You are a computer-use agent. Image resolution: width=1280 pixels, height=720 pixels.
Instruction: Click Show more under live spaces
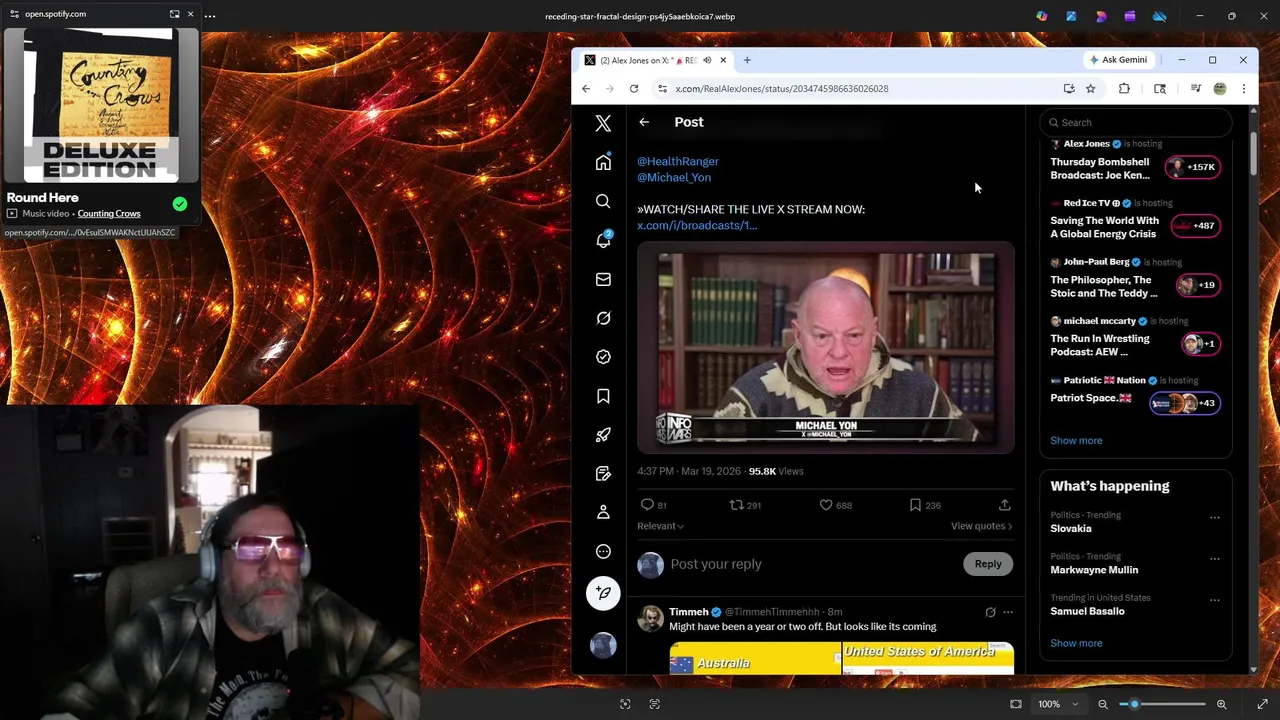tap(1076, 440)
